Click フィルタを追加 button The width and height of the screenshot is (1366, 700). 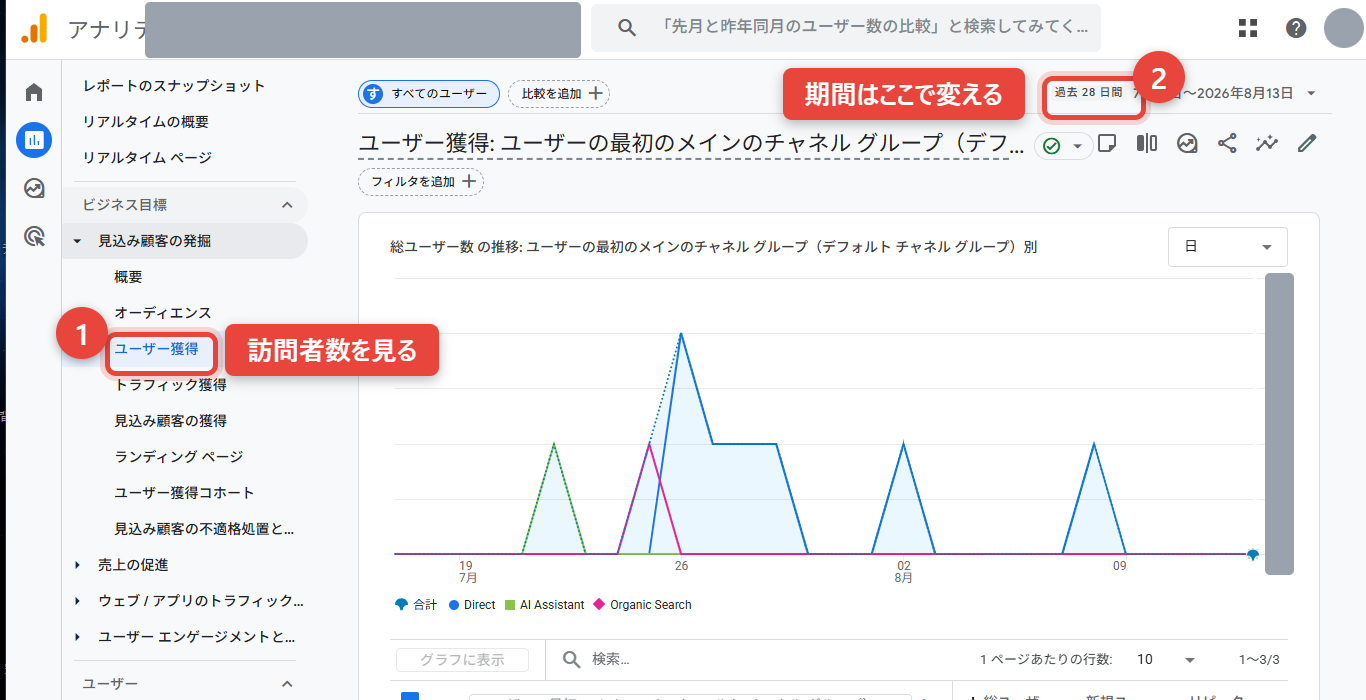(x=421, y=182)
